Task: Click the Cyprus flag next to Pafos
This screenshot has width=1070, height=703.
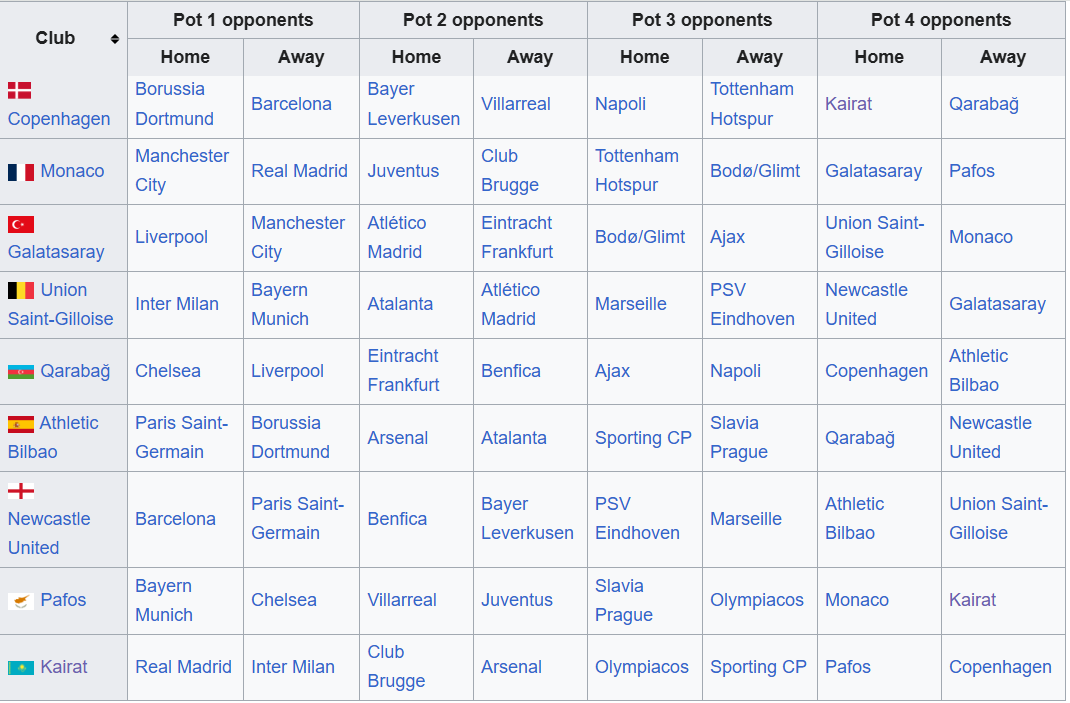Action: click(x=20, y=601)
